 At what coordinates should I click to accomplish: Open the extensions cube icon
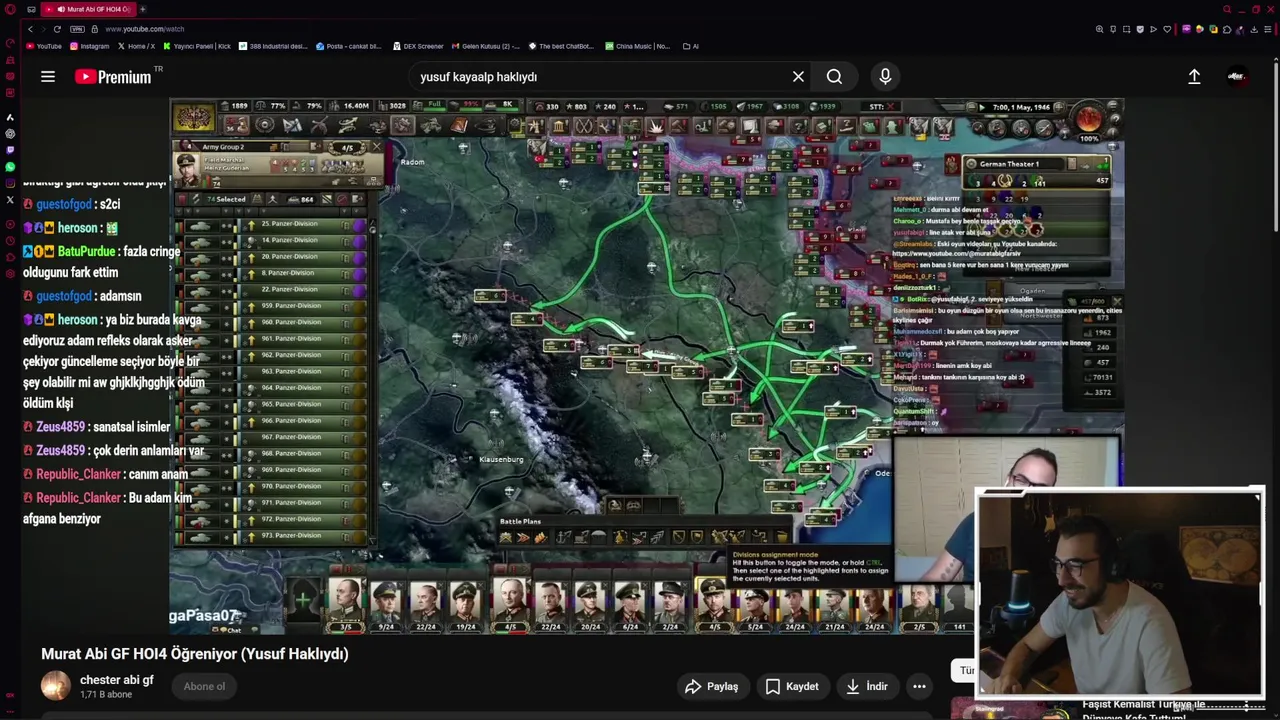tap(1227, 29)
